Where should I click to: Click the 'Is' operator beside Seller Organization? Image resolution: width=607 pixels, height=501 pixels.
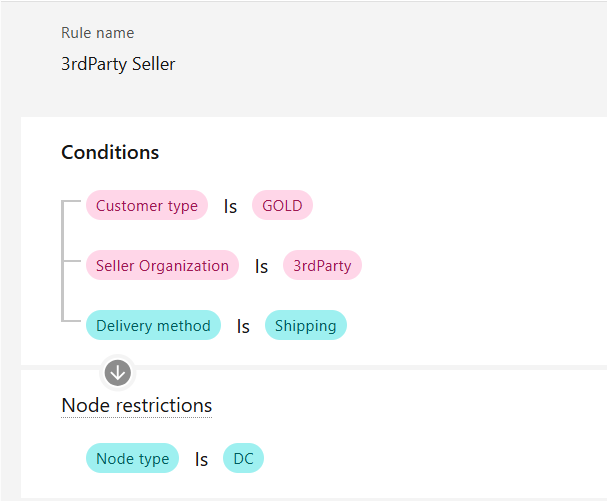(x=261, y=267)
